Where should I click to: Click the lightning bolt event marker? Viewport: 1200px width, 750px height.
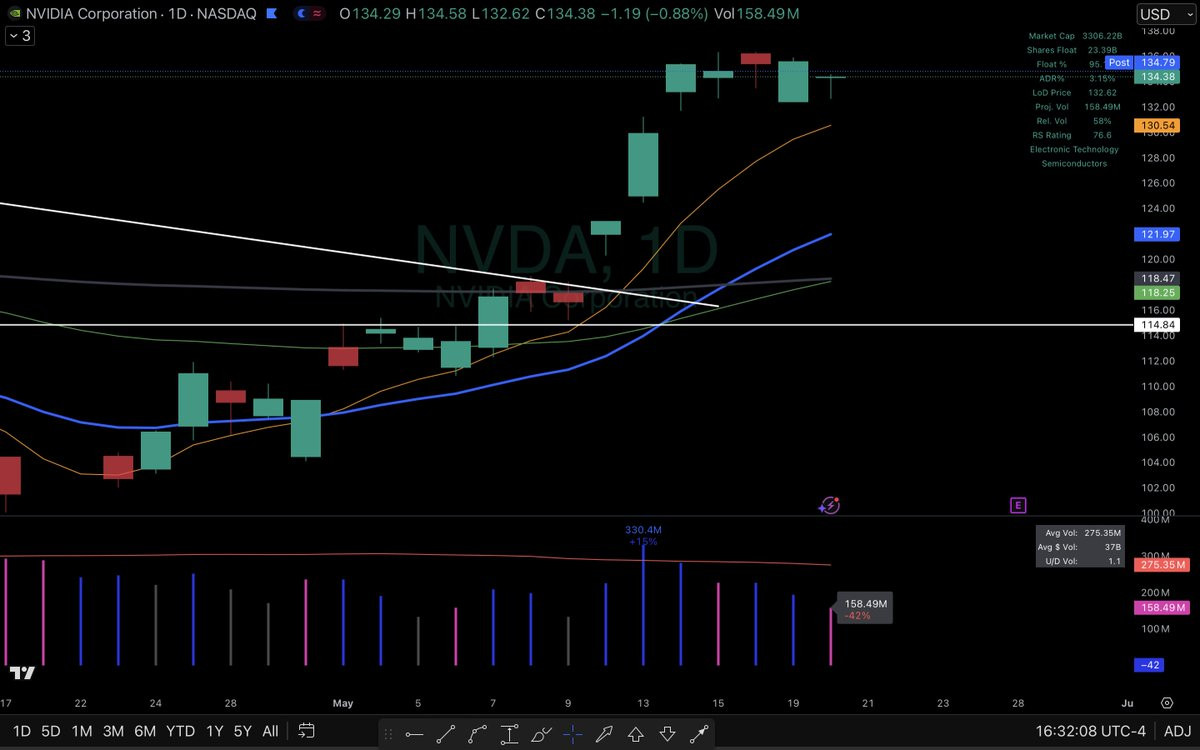829,505
